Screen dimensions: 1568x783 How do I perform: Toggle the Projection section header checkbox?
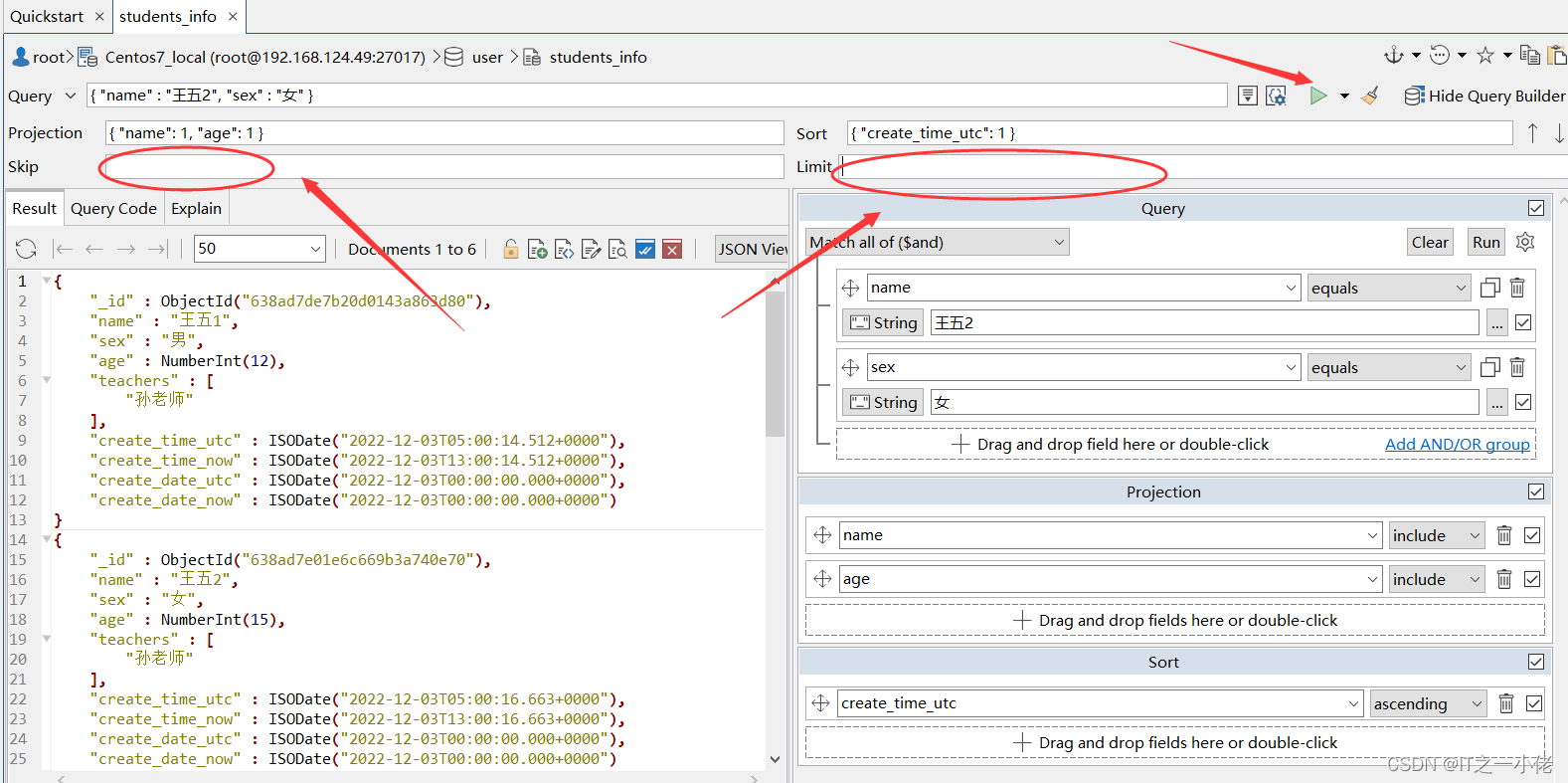tap(1536, 491)
